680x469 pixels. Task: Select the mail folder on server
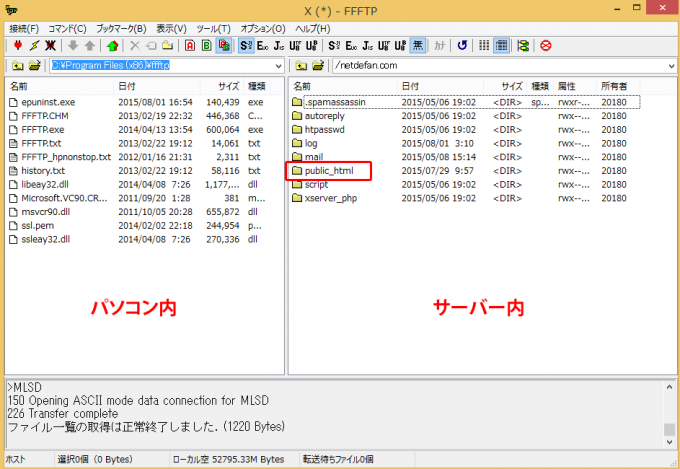click(x=308, y=157)
